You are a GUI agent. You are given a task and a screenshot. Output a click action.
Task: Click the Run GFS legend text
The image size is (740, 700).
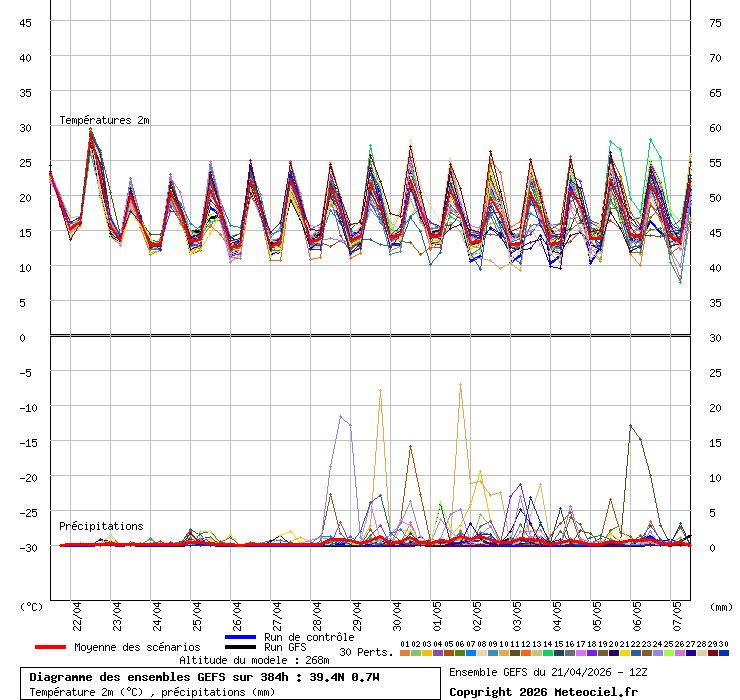[285, 647]
